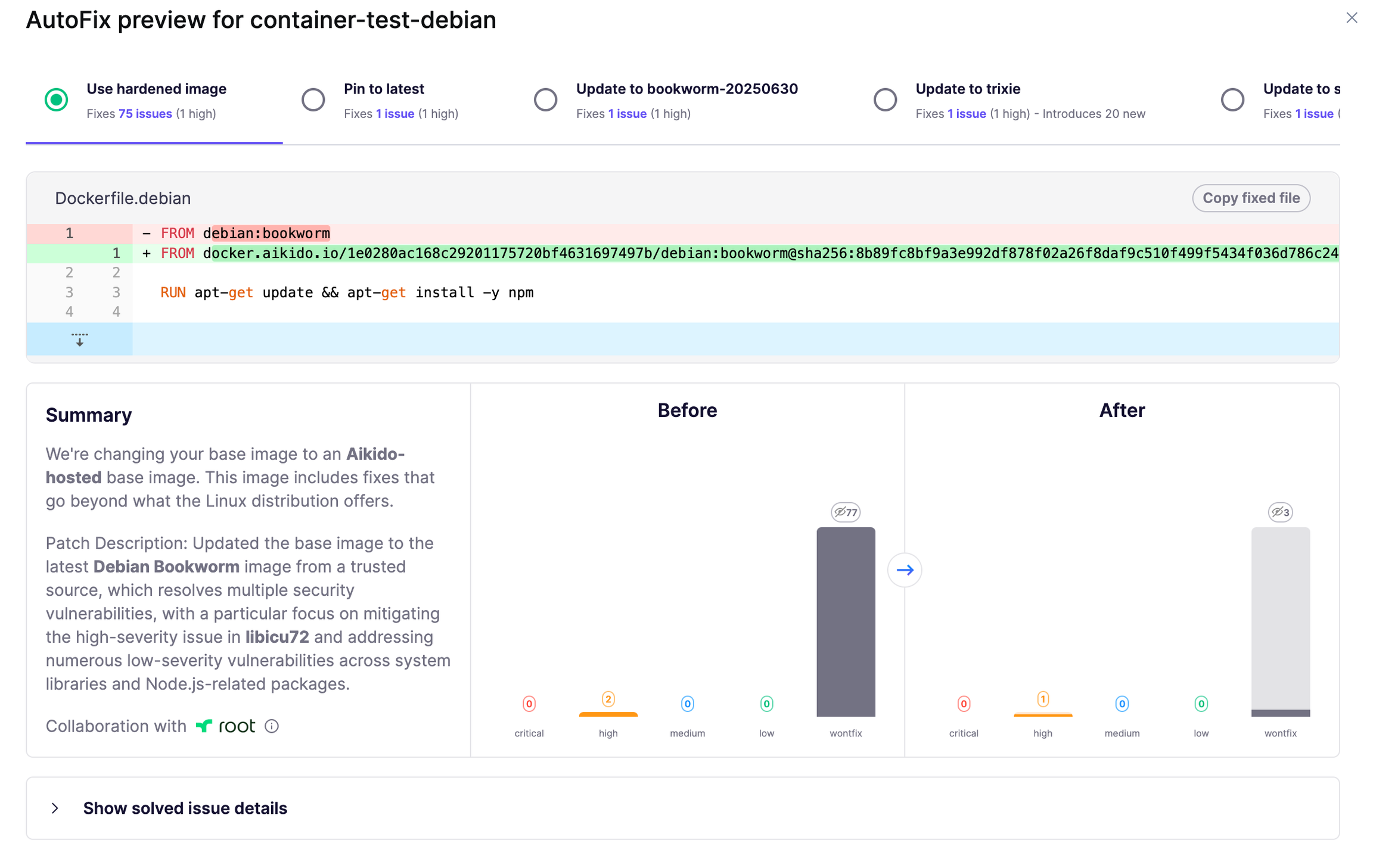Click the dark wontfix bar in Before chart
The image size is (1373, 868).
(x=846, y=622)
